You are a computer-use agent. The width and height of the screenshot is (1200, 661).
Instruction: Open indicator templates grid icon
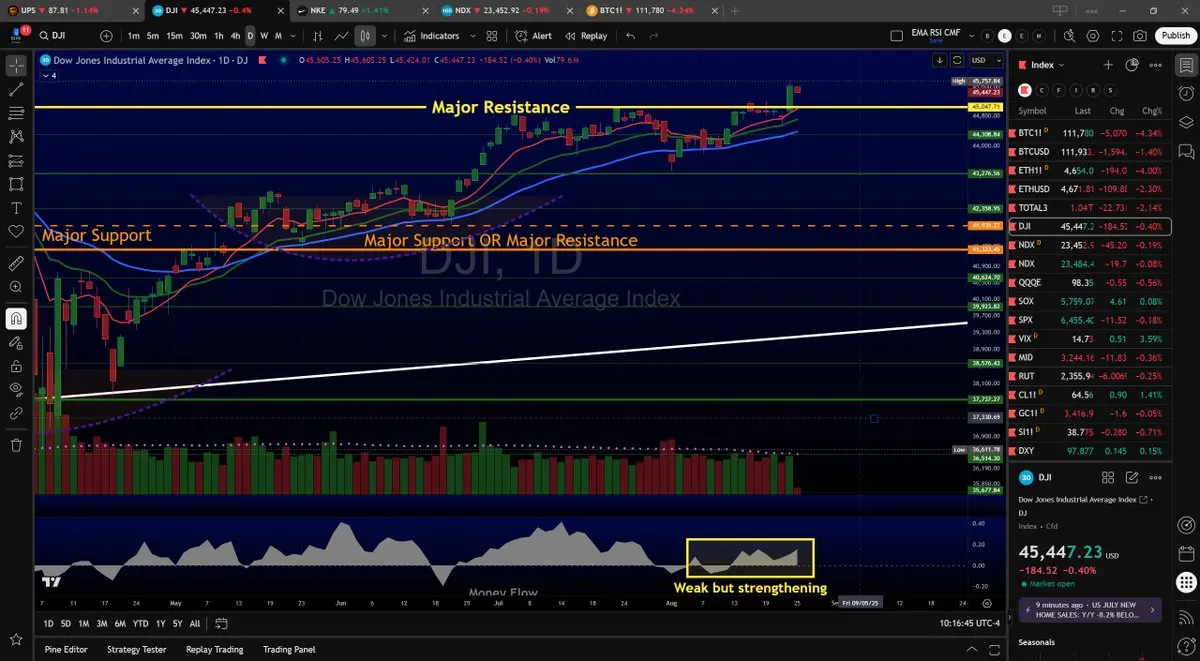[x=492, y=35]
